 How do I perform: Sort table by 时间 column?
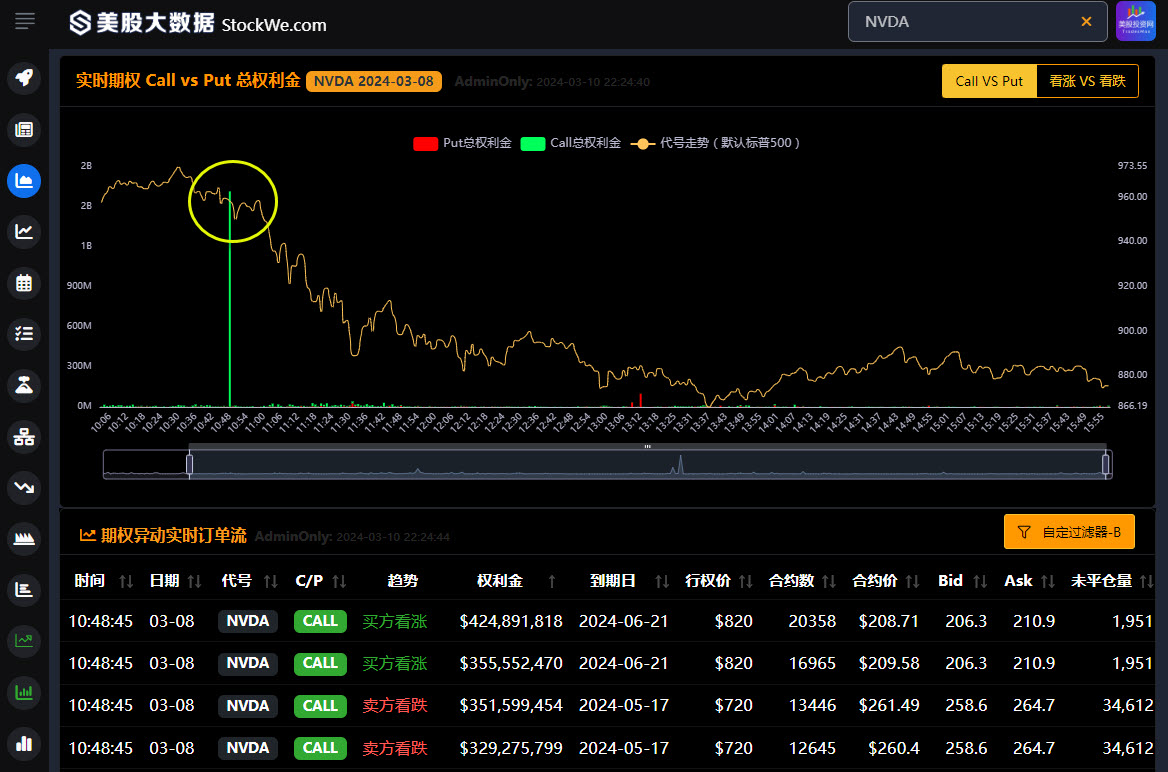(126, 581)
